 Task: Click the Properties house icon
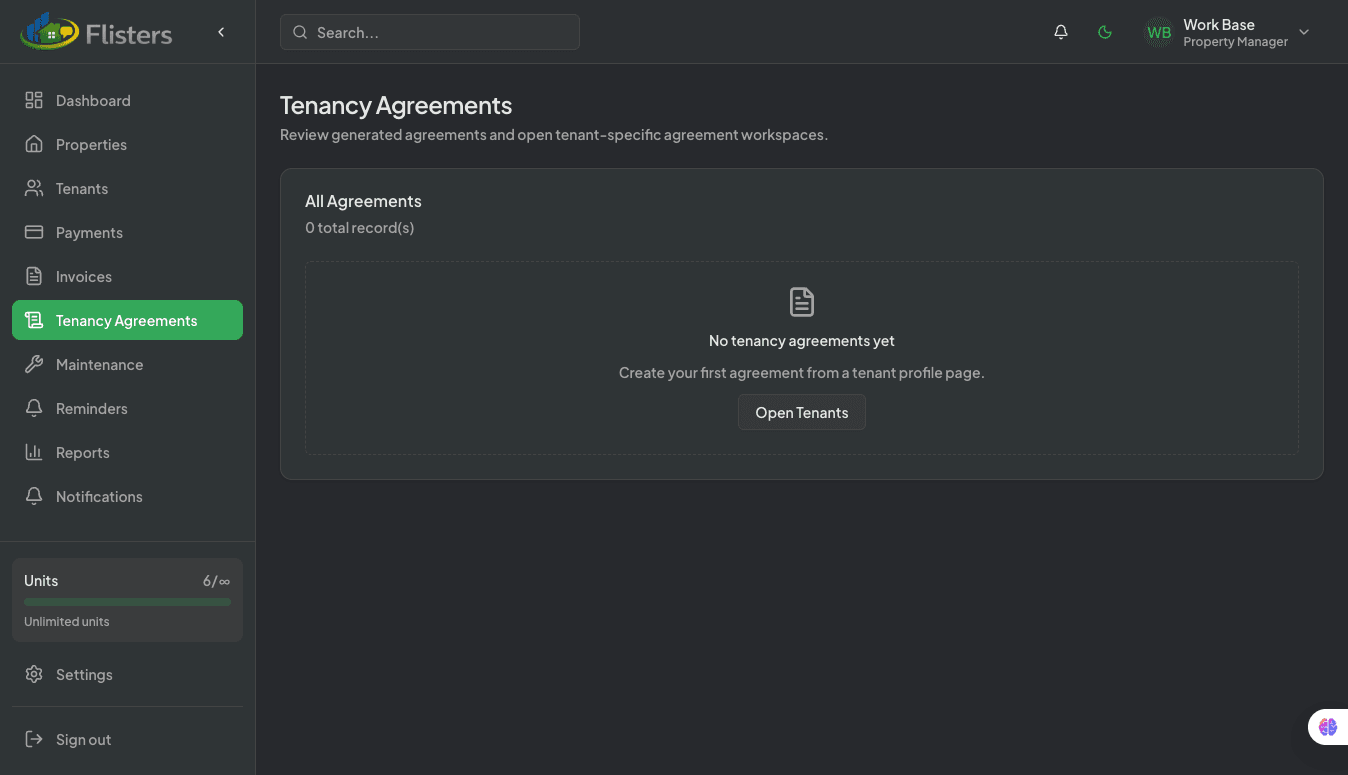click(34, 144)
